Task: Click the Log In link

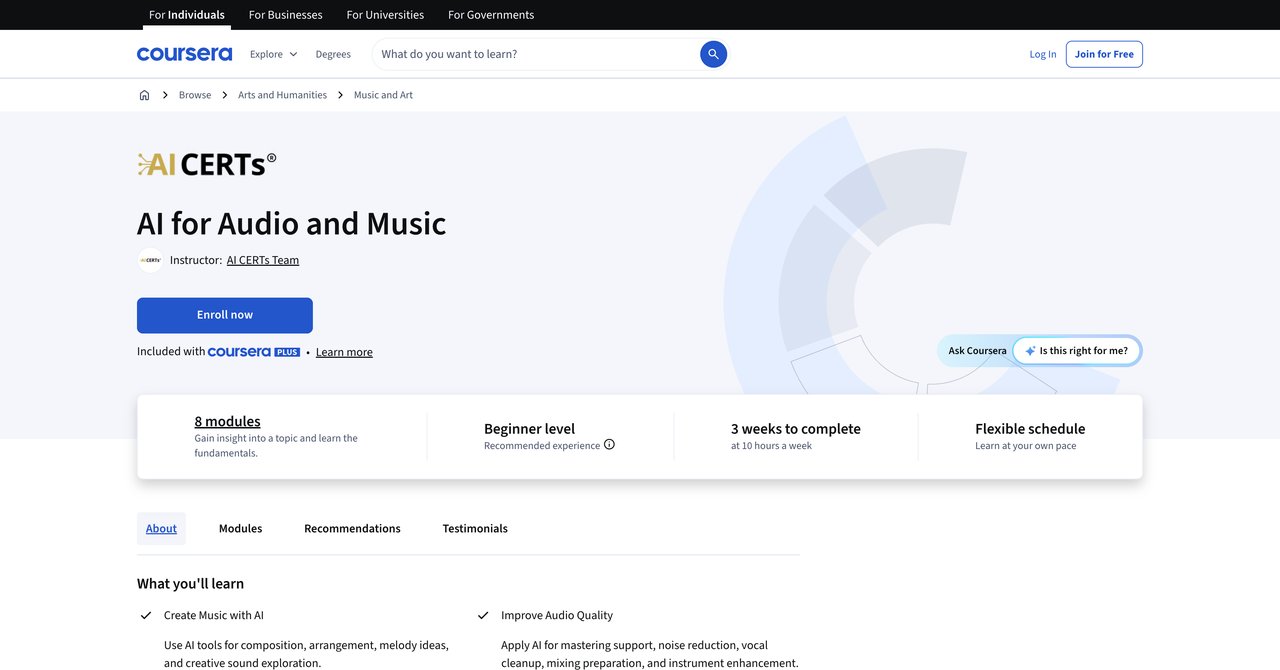Action: [x=1043, y=54]
